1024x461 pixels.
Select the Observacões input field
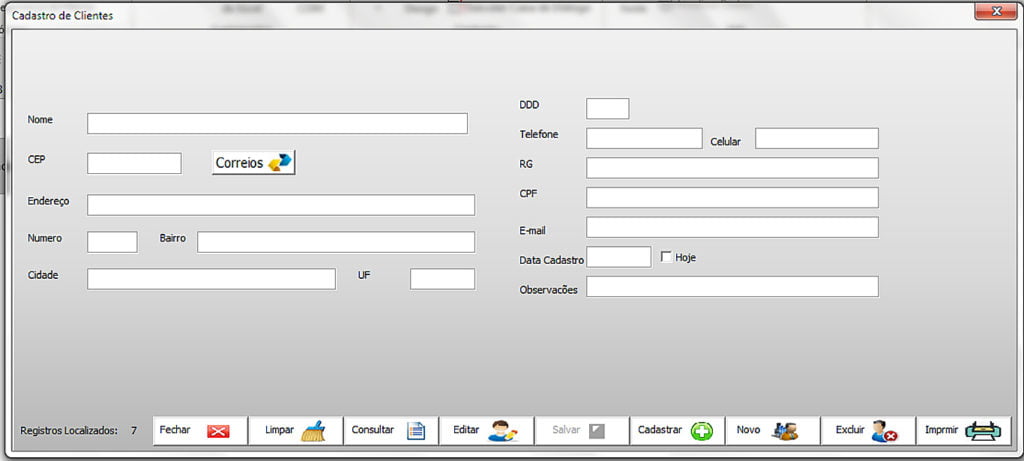tap(732, 286)
